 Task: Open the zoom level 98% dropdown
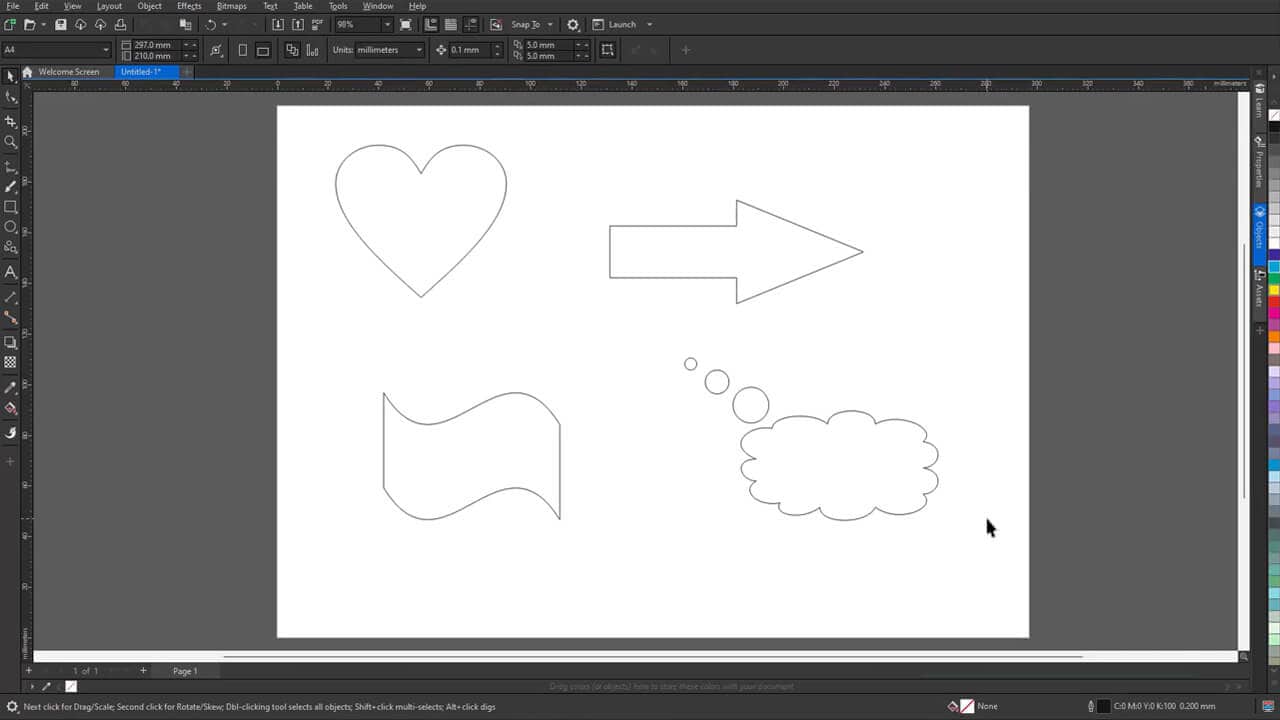387,24
